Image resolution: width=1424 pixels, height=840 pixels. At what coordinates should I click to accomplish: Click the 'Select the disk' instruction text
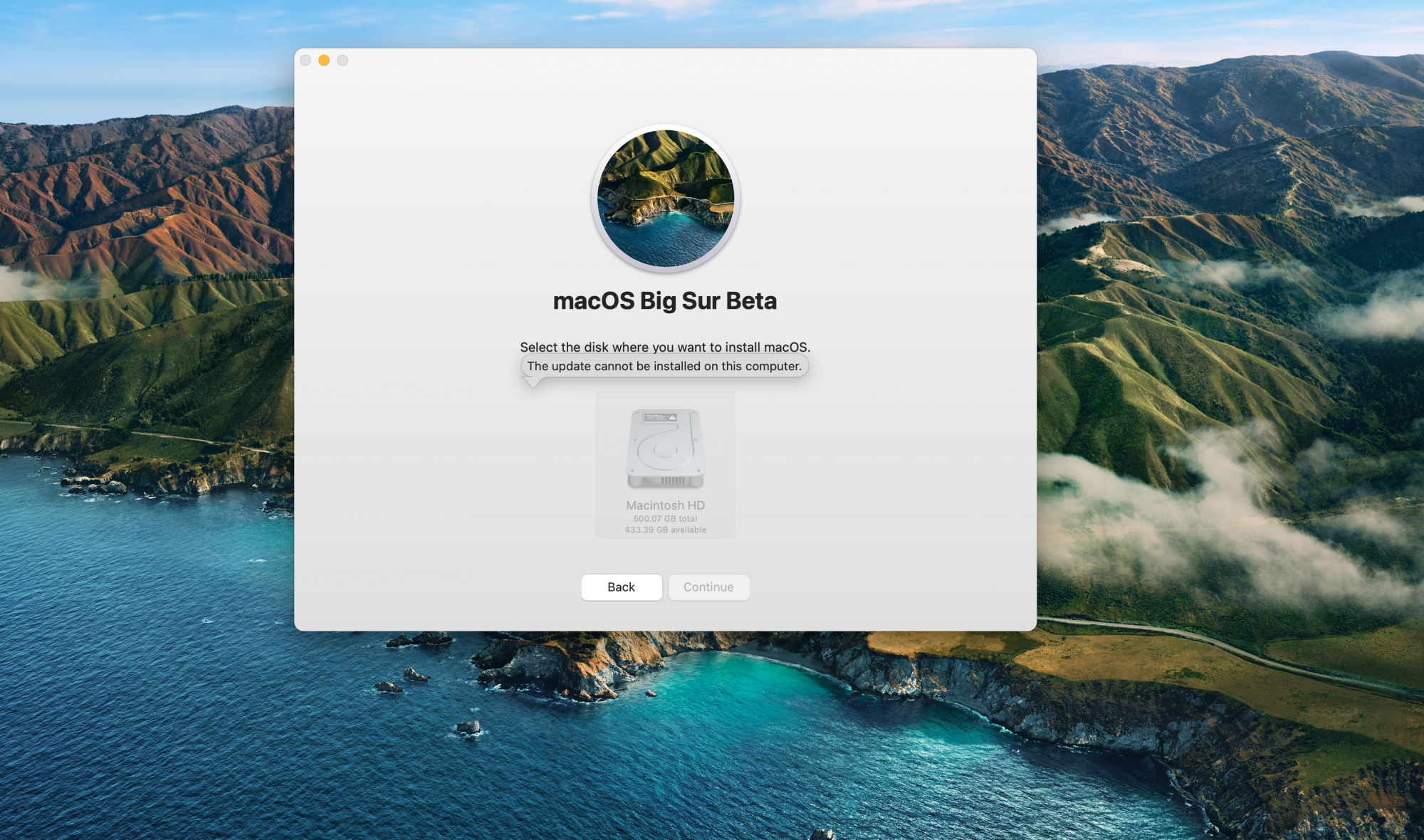point(665,347)
